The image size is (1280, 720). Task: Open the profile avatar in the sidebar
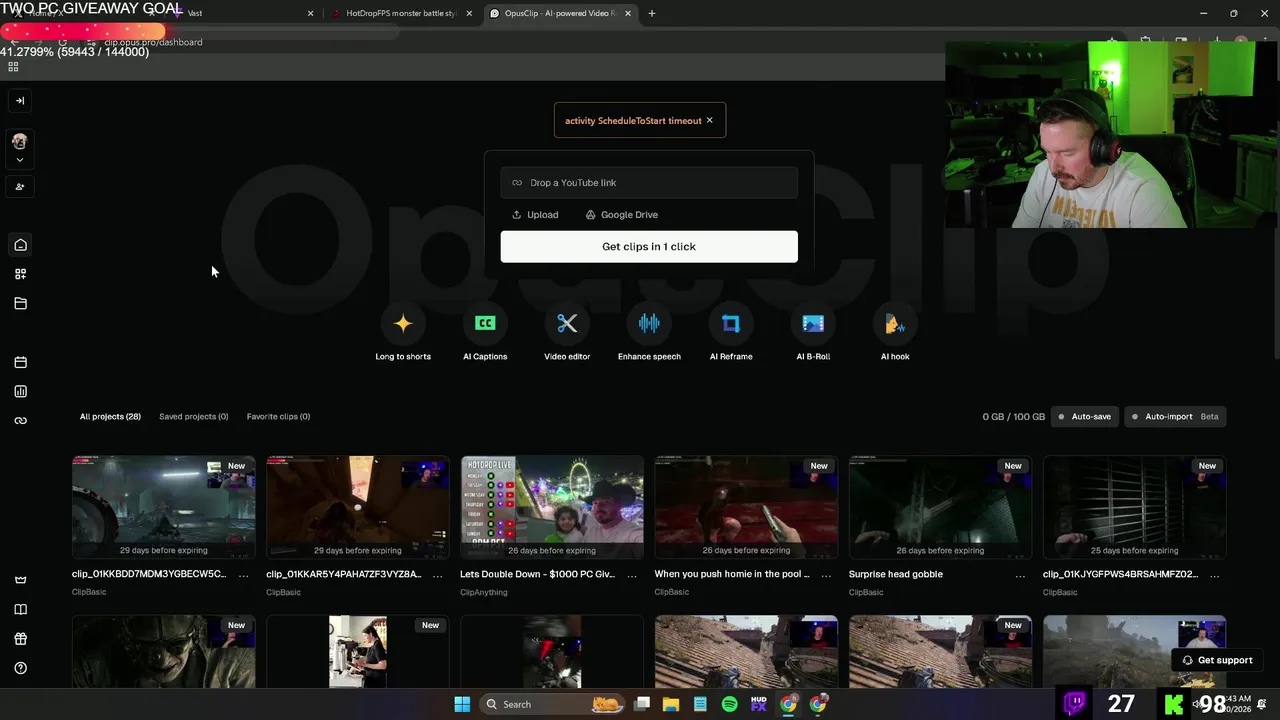tap(19, 141)
